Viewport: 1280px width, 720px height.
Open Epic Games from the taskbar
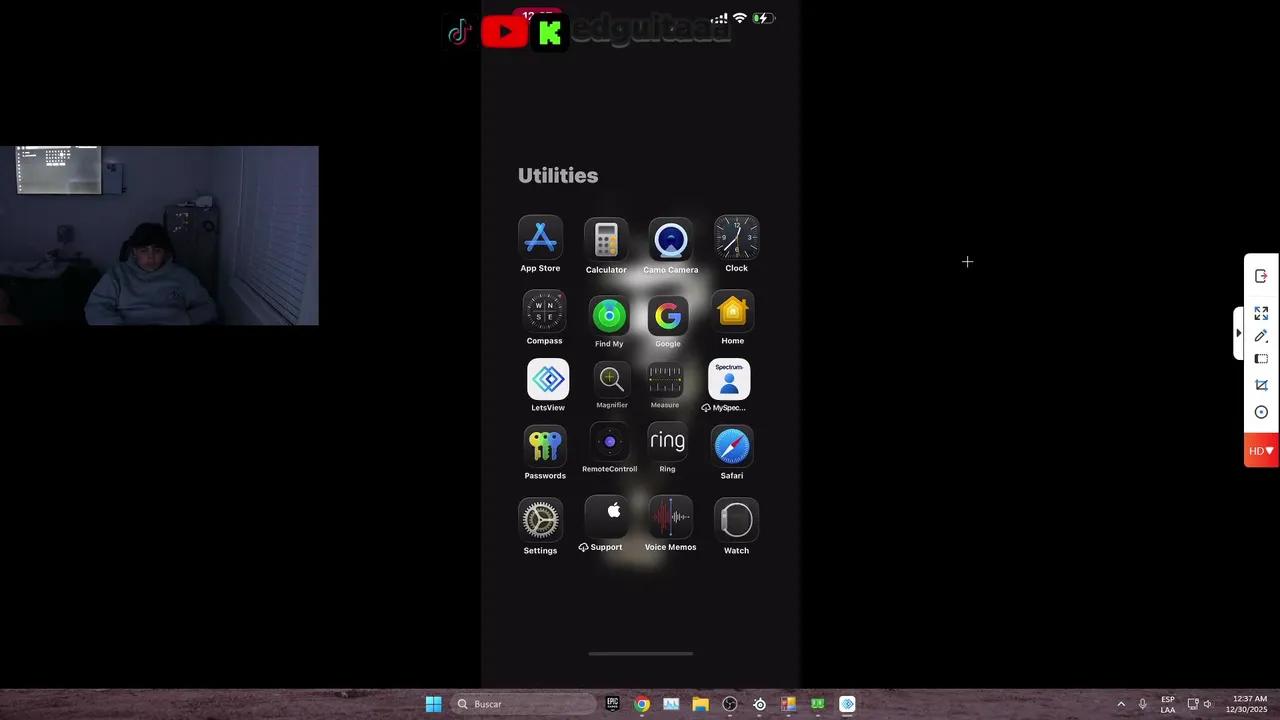(612, 704)
